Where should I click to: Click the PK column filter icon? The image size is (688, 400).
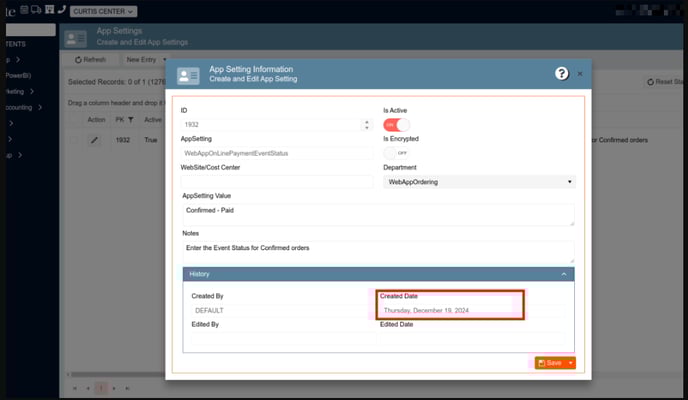point(130,120)
